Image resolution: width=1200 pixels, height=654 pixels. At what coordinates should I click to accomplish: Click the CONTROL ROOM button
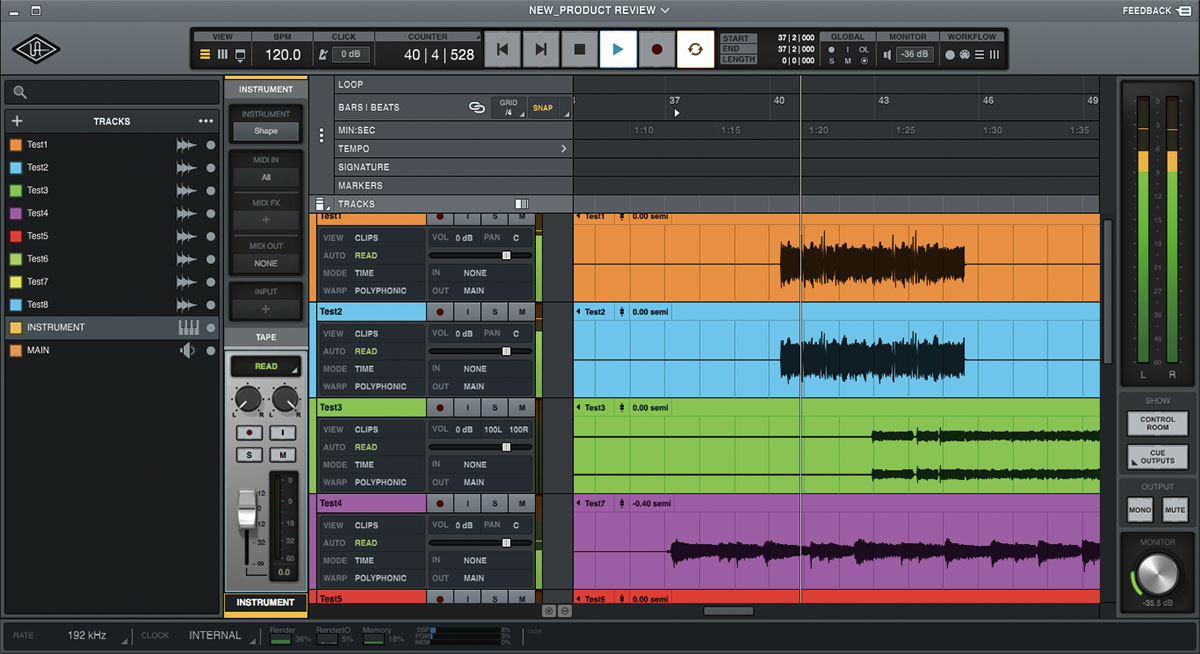[x=1156, y=423]
